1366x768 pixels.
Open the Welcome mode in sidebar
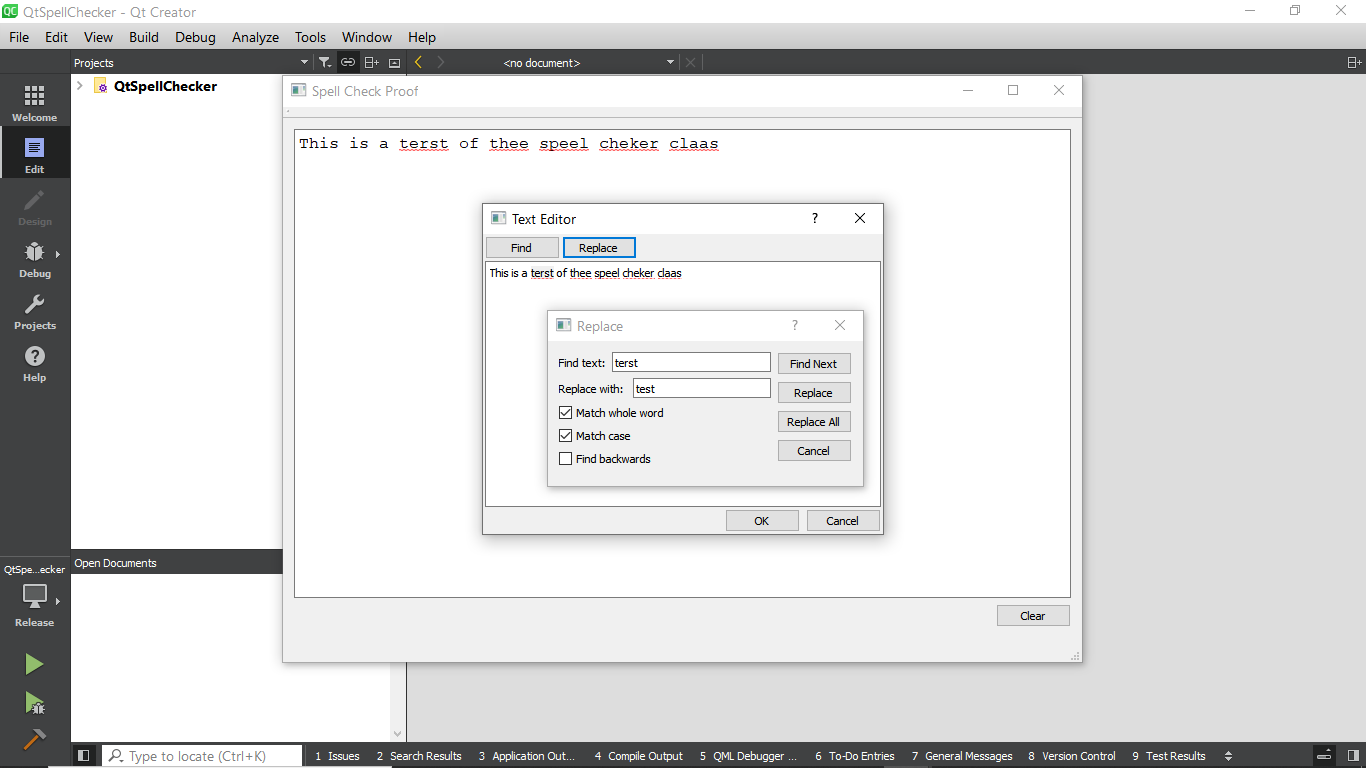[x=34, y=102]
